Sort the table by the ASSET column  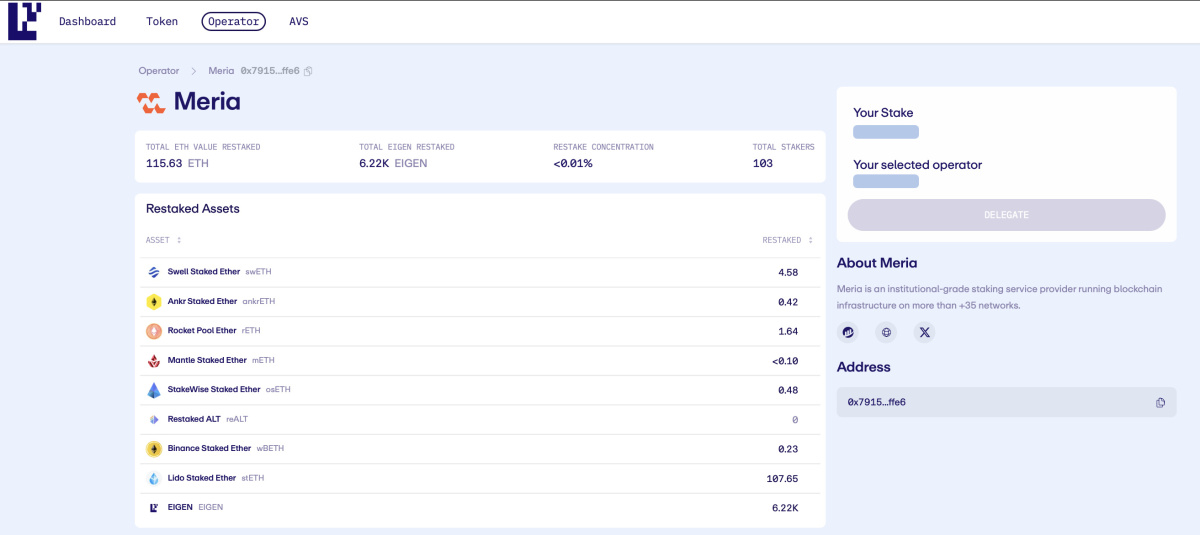(164, 240)
